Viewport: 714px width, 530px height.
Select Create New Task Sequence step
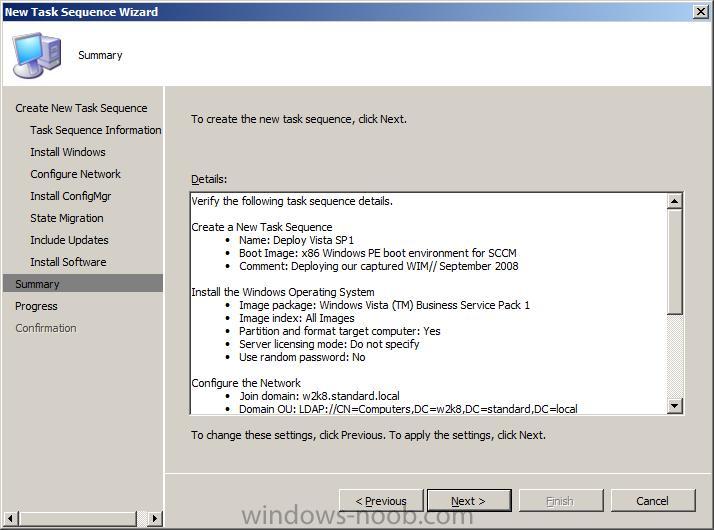click(x=81, y=108)
